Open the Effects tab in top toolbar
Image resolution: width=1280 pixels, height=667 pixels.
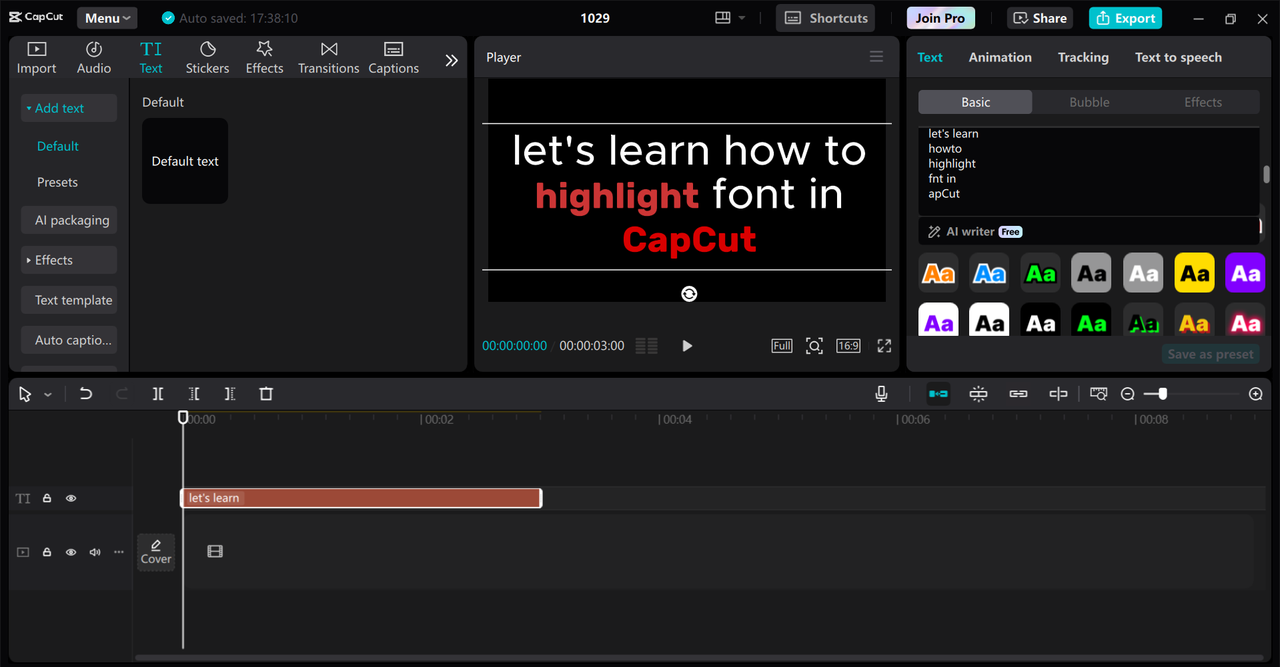[264, 58]
